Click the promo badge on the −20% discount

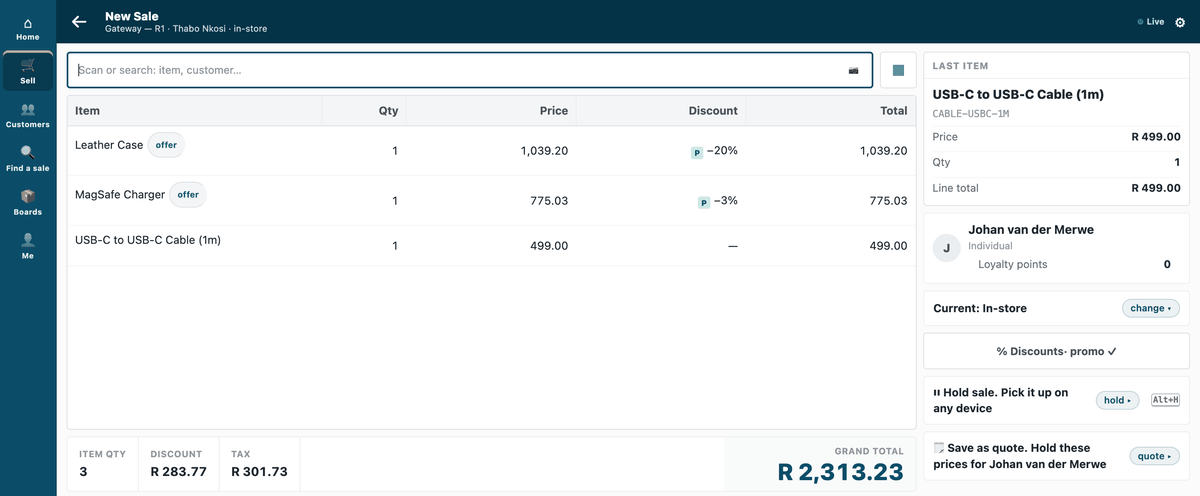tap(697, 152)
